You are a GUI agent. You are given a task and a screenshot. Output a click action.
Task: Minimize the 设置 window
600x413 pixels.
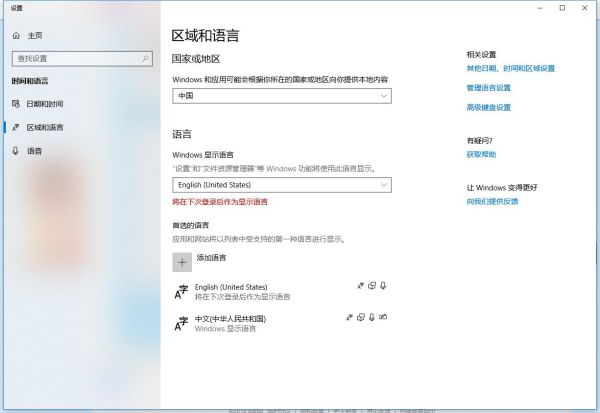click(x=540, y=8)
